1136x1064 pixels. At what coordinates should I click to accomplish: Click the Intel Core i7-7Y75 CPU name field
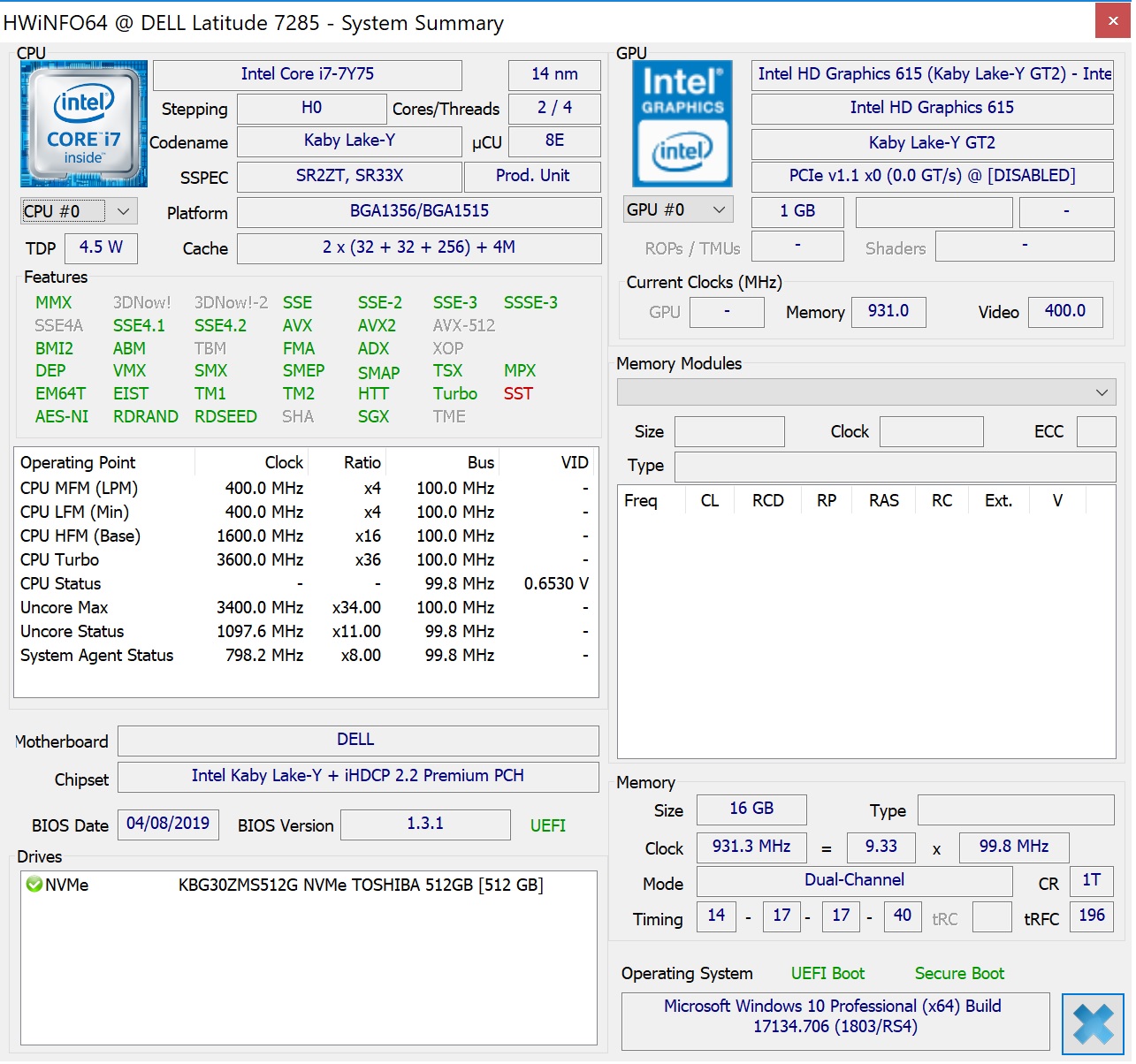308,74
